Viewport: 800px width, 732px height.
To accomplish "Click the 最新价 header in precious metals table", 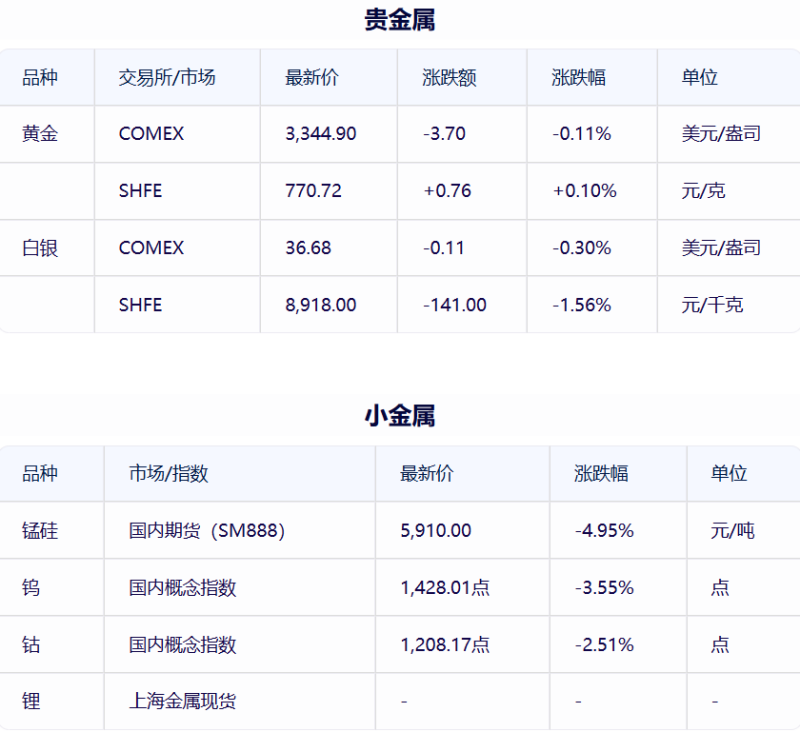I will (x=311, y=78).
